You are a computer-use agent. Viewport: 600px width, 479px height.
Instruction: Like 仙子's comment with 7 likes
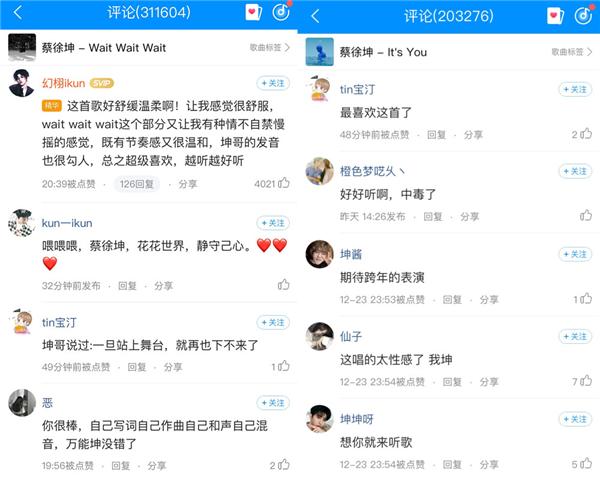[586, 381]
